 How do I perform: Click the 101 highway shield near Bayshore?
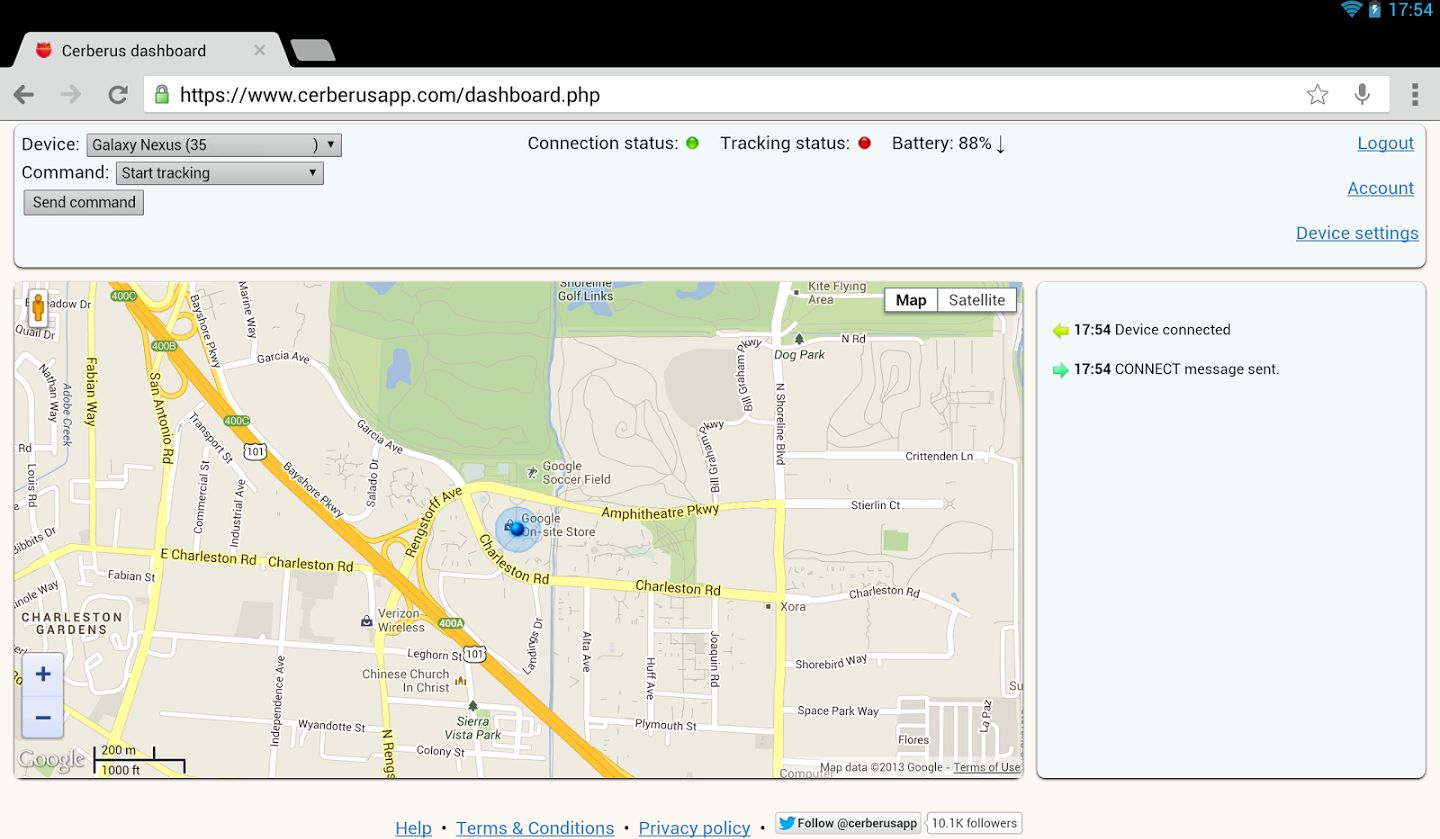[x=257, y=453]
